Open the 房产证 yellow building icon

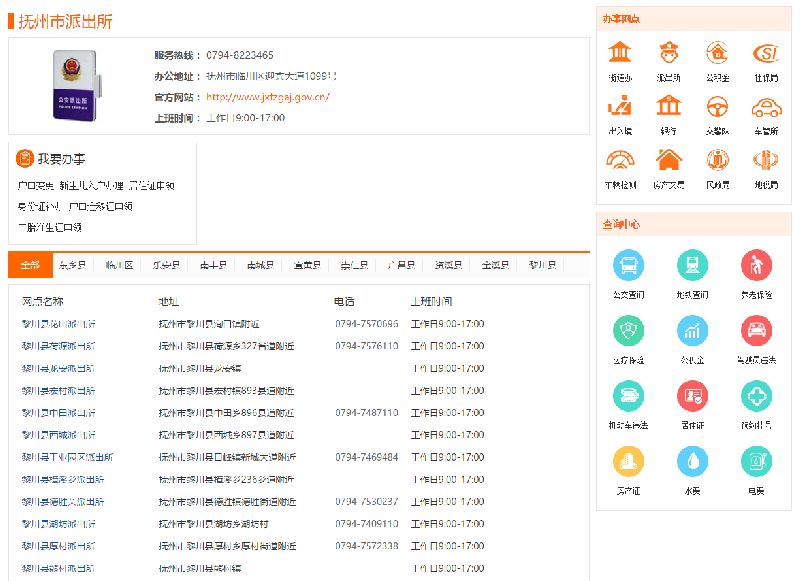pyautogui.click(x=628, y=461)
